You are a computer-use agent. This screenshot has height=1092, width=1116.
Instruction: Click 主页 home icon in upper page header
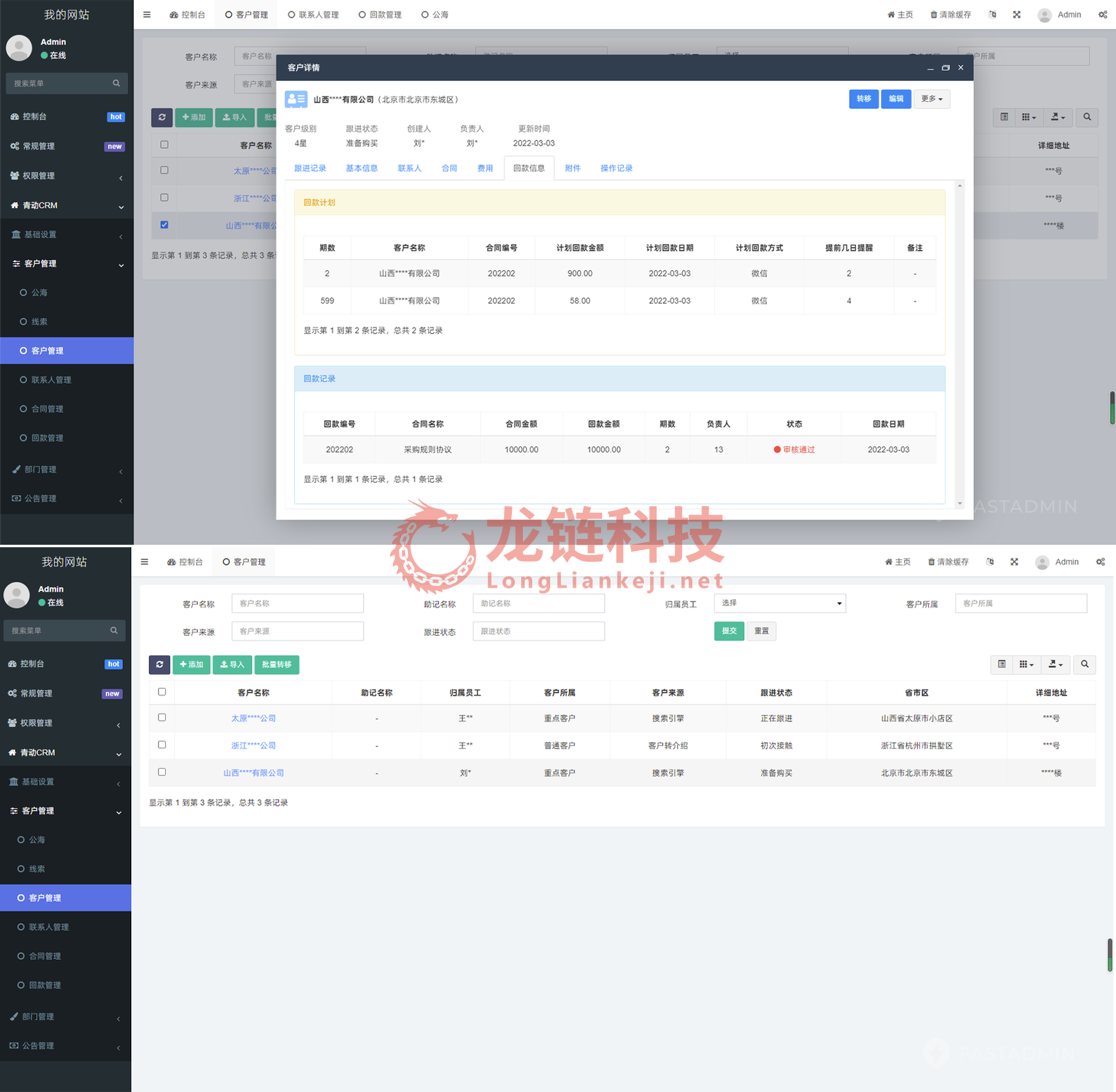tap(891, 15)
